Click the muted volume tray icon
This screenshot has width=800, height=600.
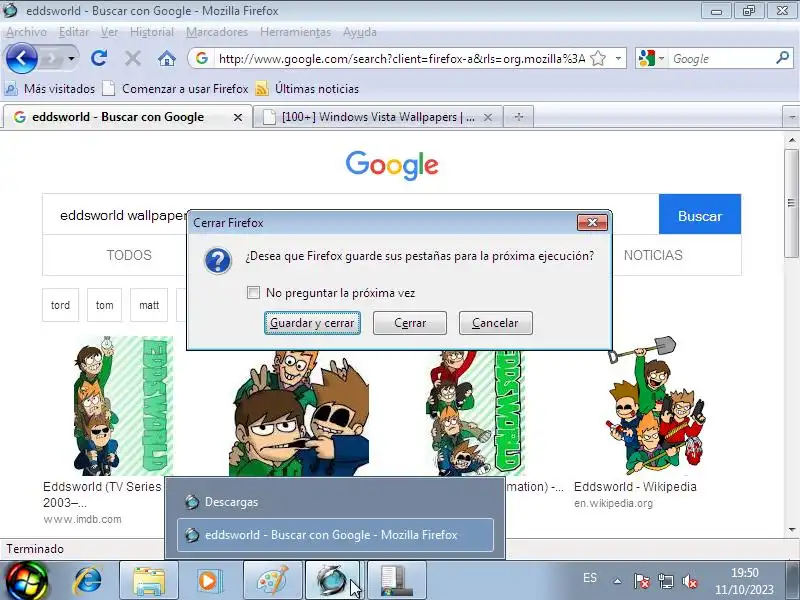click(x=690, y=581)
